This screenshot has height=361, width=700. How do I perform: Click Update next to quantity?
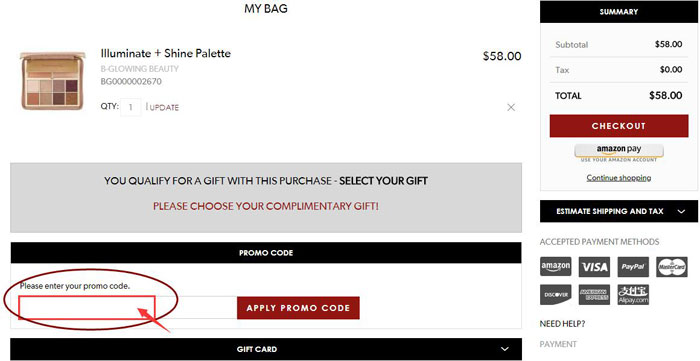[164, 108]
